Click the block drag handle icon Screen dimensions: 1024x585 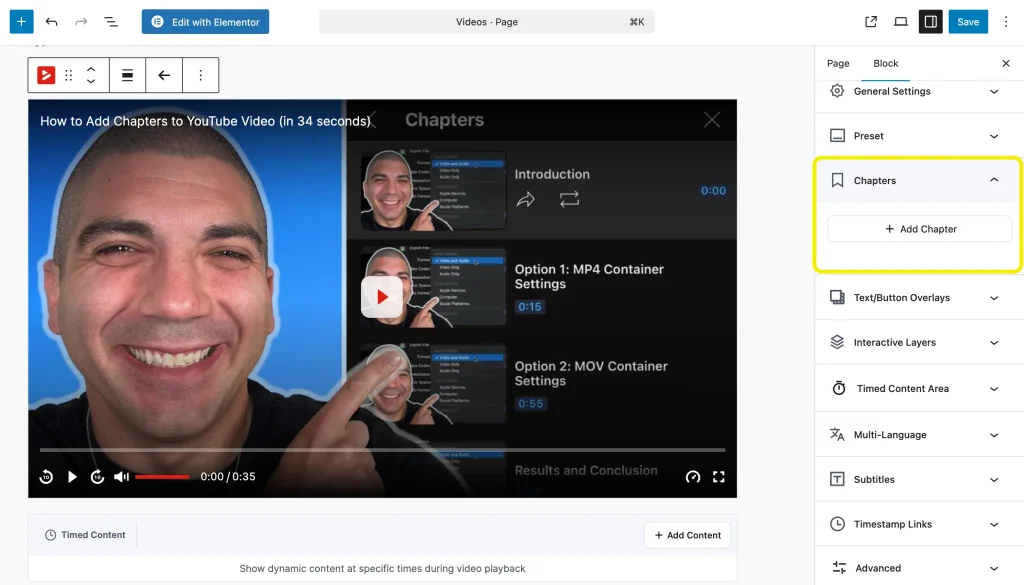tap(69, 75)
